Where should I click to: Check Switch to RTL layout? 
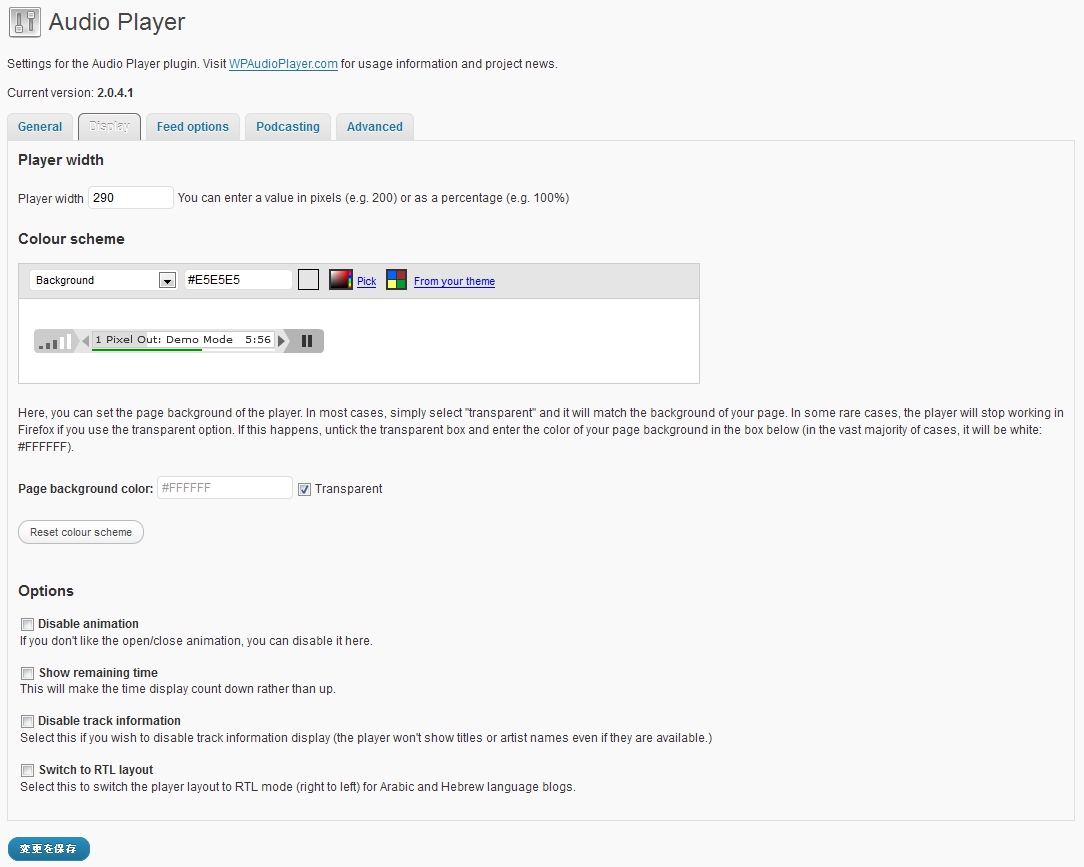point(27,770)
